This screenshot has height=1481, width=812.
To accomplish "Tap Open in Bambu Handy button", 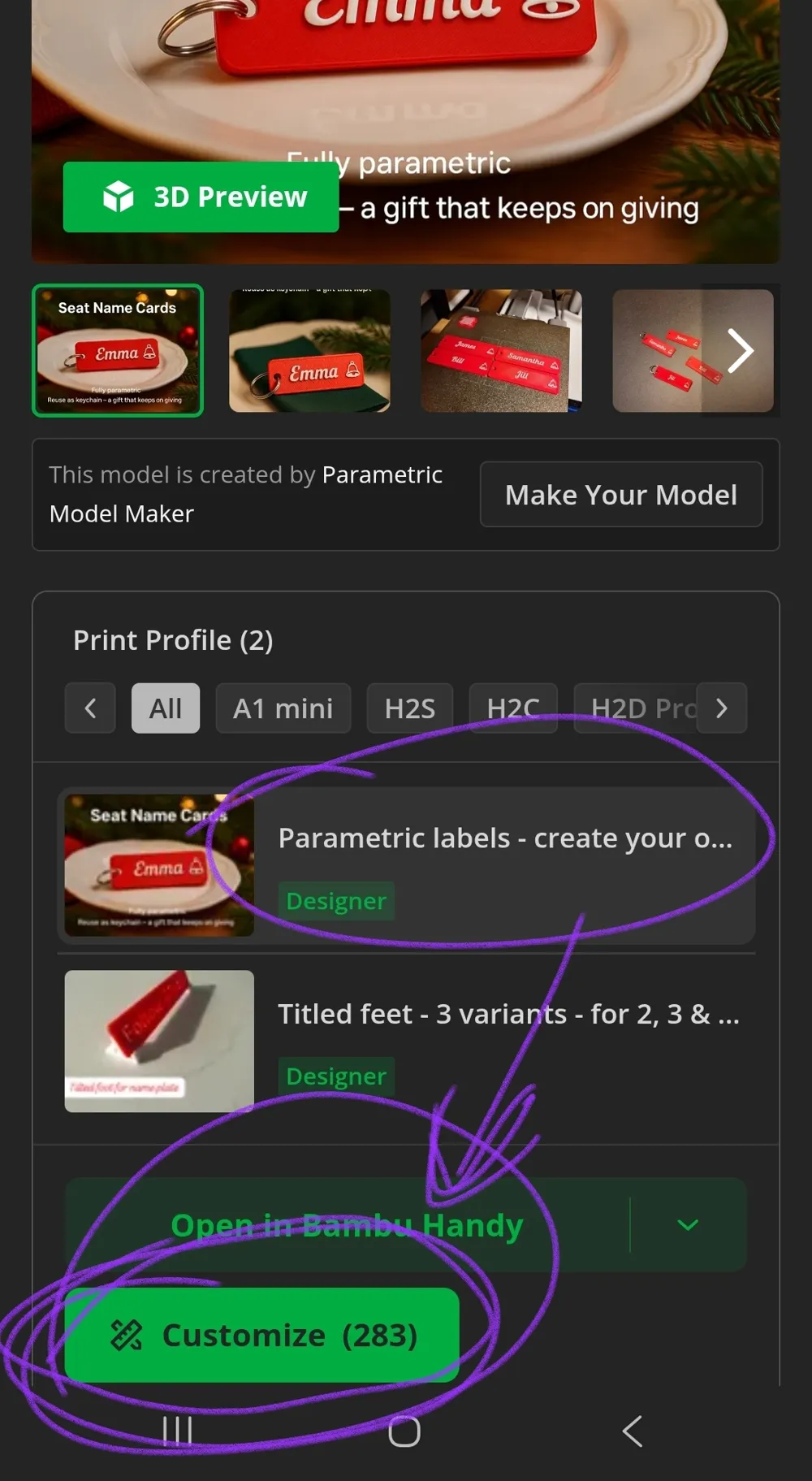I will pos(347,1224).
